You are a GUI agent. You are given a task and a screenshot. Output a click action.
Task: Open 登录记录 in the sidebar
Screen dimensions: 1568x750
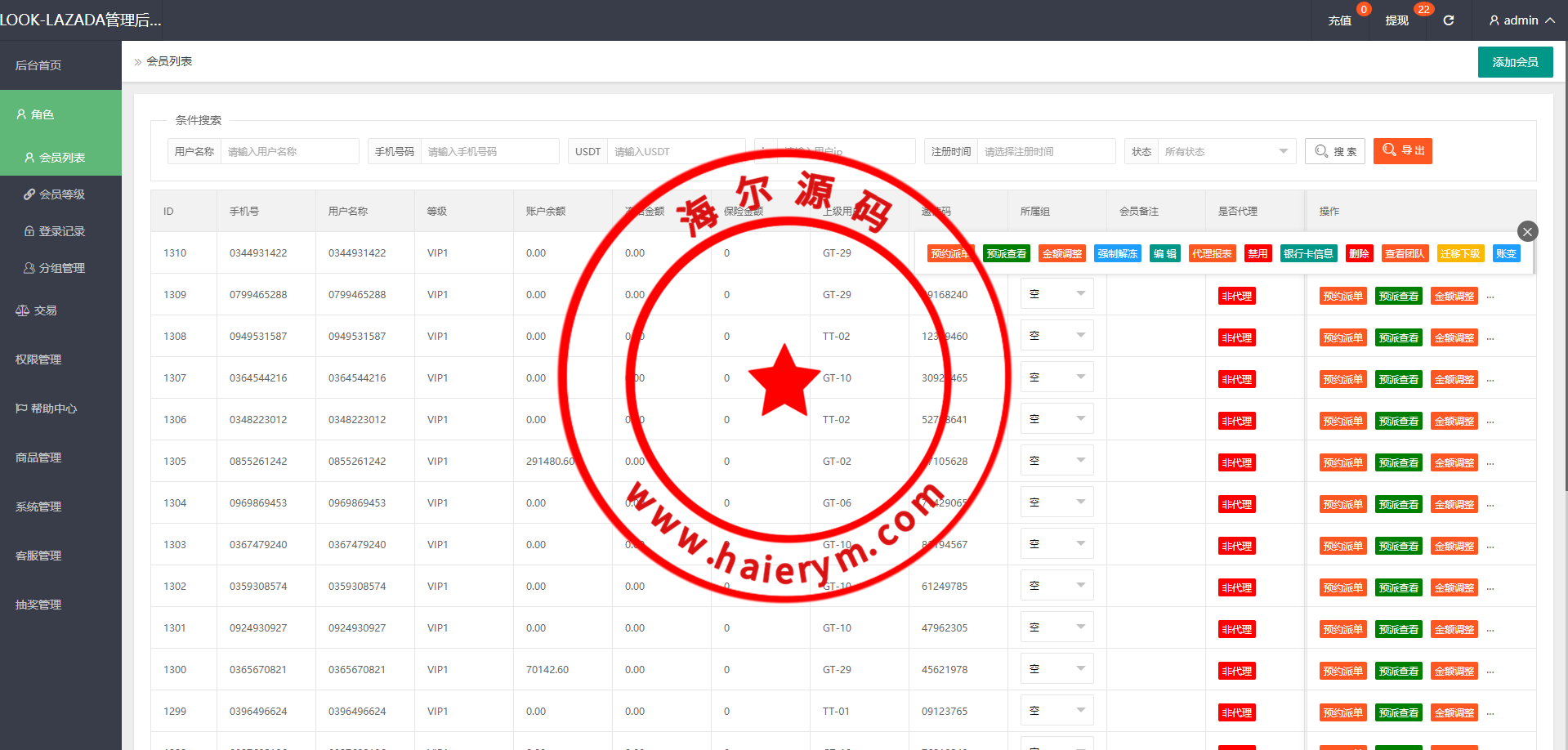point(61,231)
